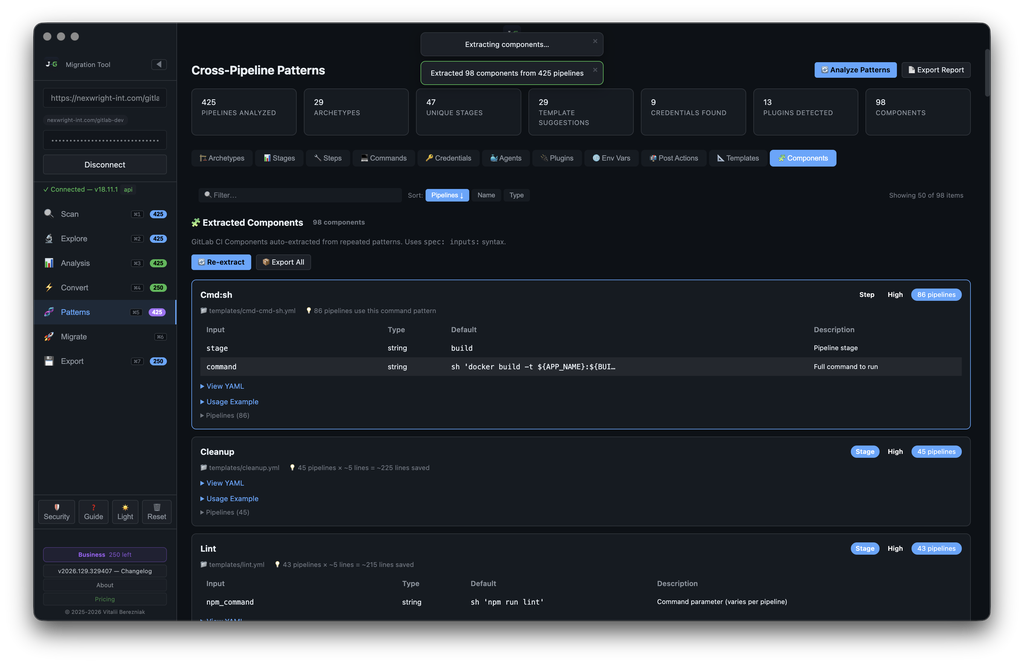Click the Export Report button
Screen dimensions: 1024x665
pos(936,70)
